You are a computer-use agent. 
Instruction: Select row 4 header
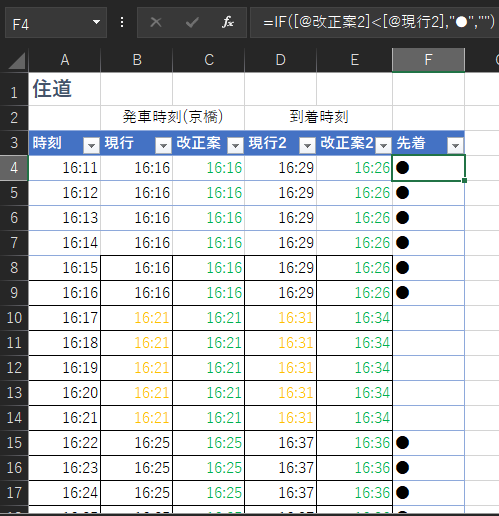(x=14, y=168)
